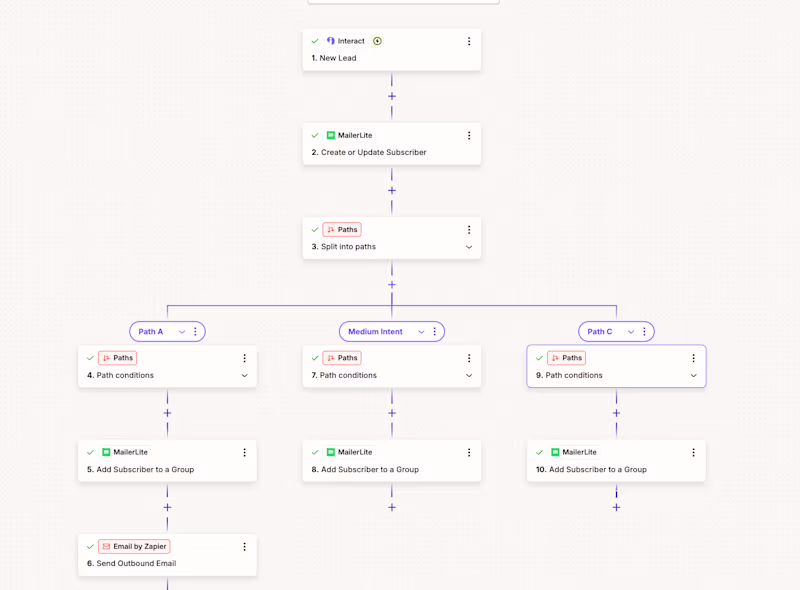The image size is (800, 590).
Task: Expand the Medium Intent dropdown chevron
Action: pos(421,332)
